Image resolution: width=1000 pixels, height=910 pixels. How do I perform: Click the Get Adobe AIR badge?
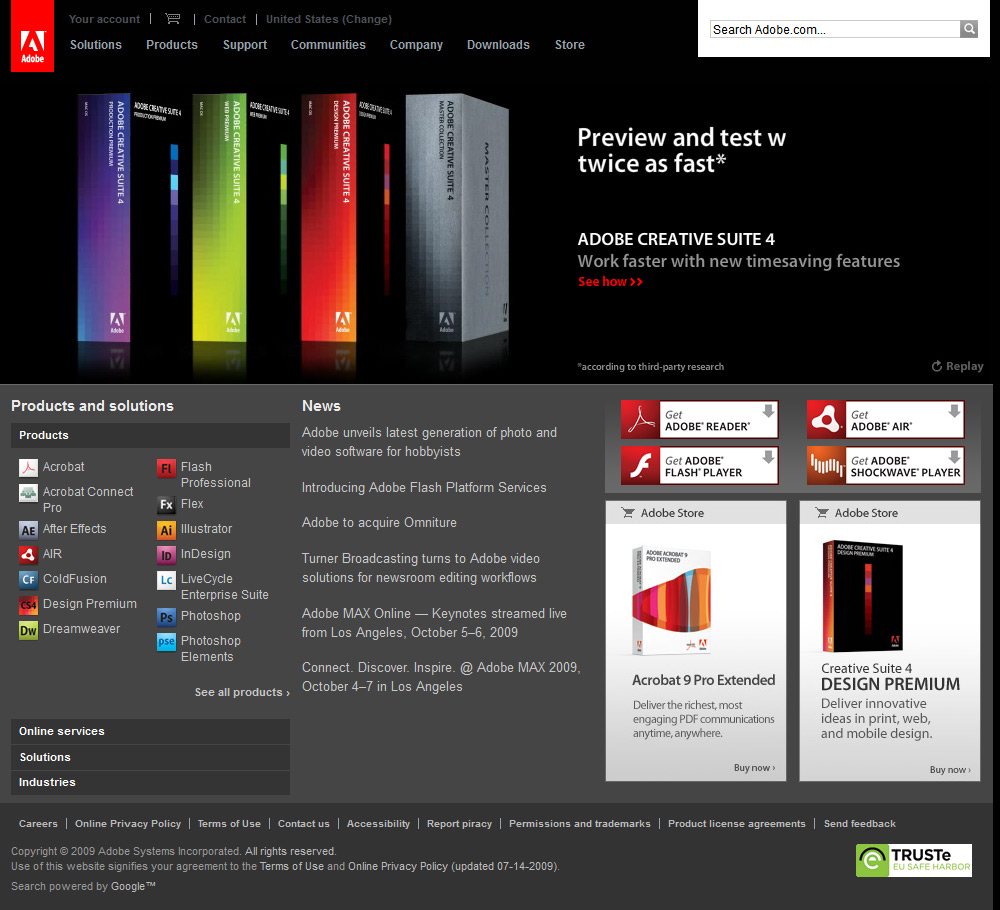click(885, 420)
